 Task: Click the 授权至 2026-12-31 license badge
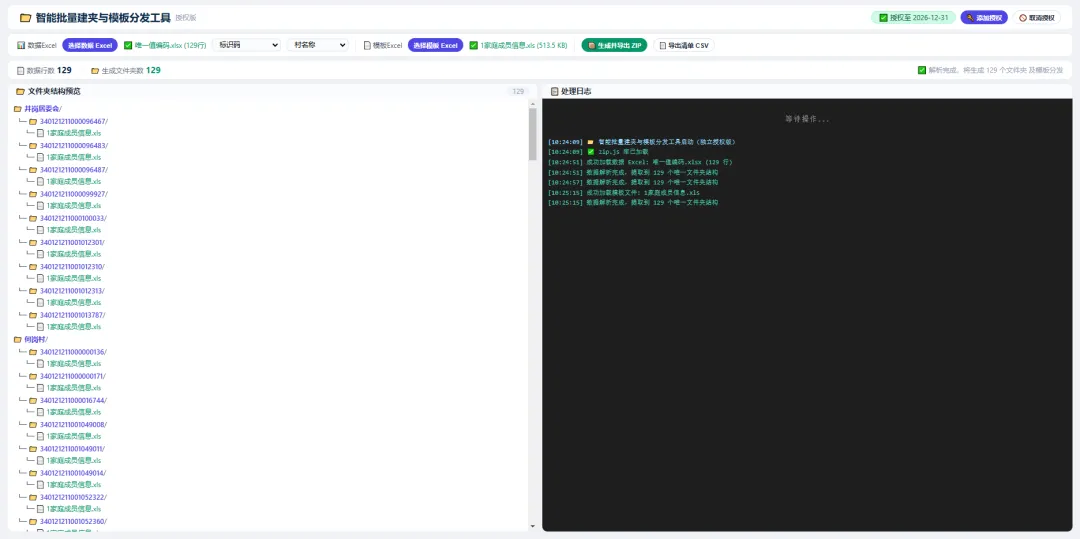point(913,18)
